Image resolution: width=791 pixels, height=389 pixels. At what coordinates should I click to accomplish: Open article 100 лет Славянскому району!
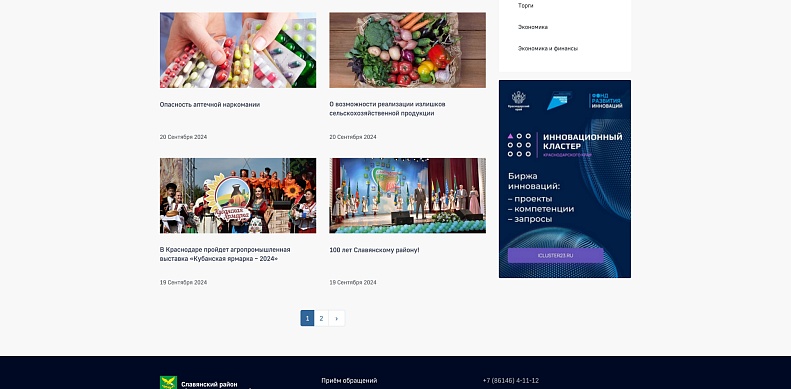tap(374, 250)
